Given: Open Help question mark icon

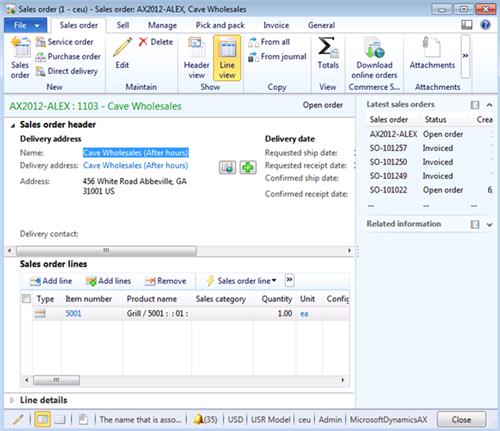Looking at the screenshot, I should [485, 25].
